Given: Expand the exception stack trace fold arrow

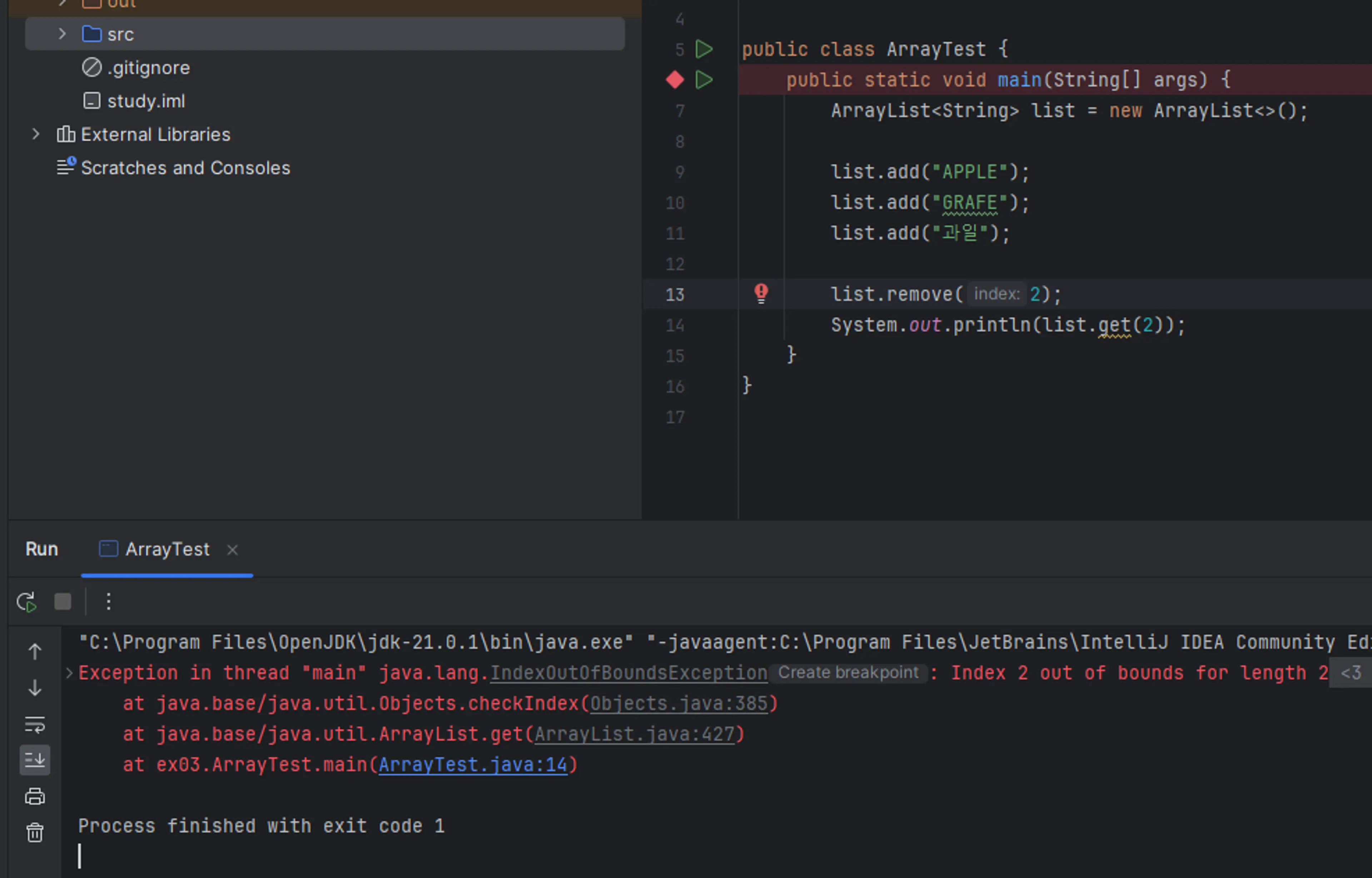Looking at the screenshot, I should click(69, 673).
